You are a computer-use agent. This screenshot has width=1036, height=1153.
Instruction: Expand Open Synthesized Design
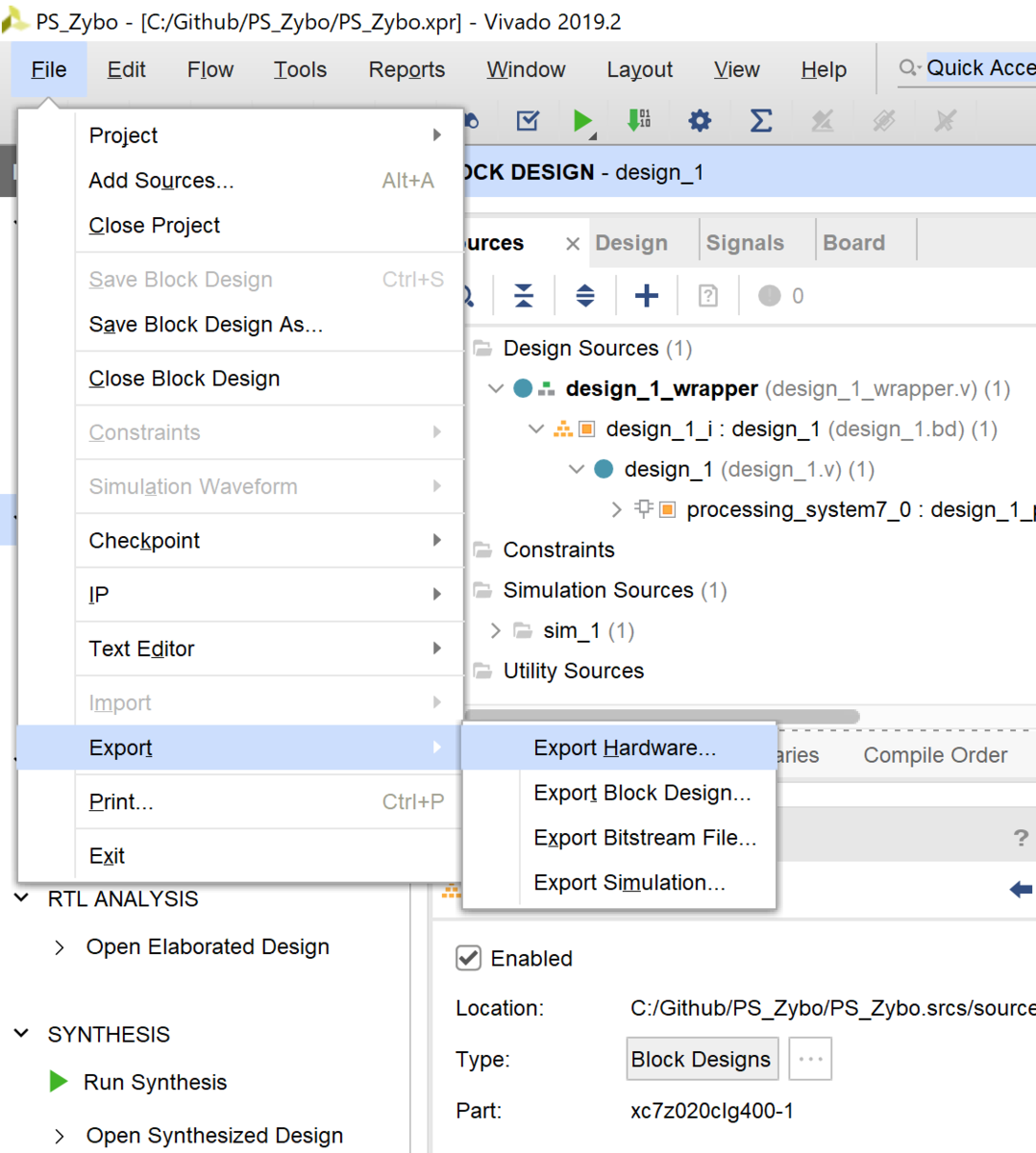click(60, 1136)
